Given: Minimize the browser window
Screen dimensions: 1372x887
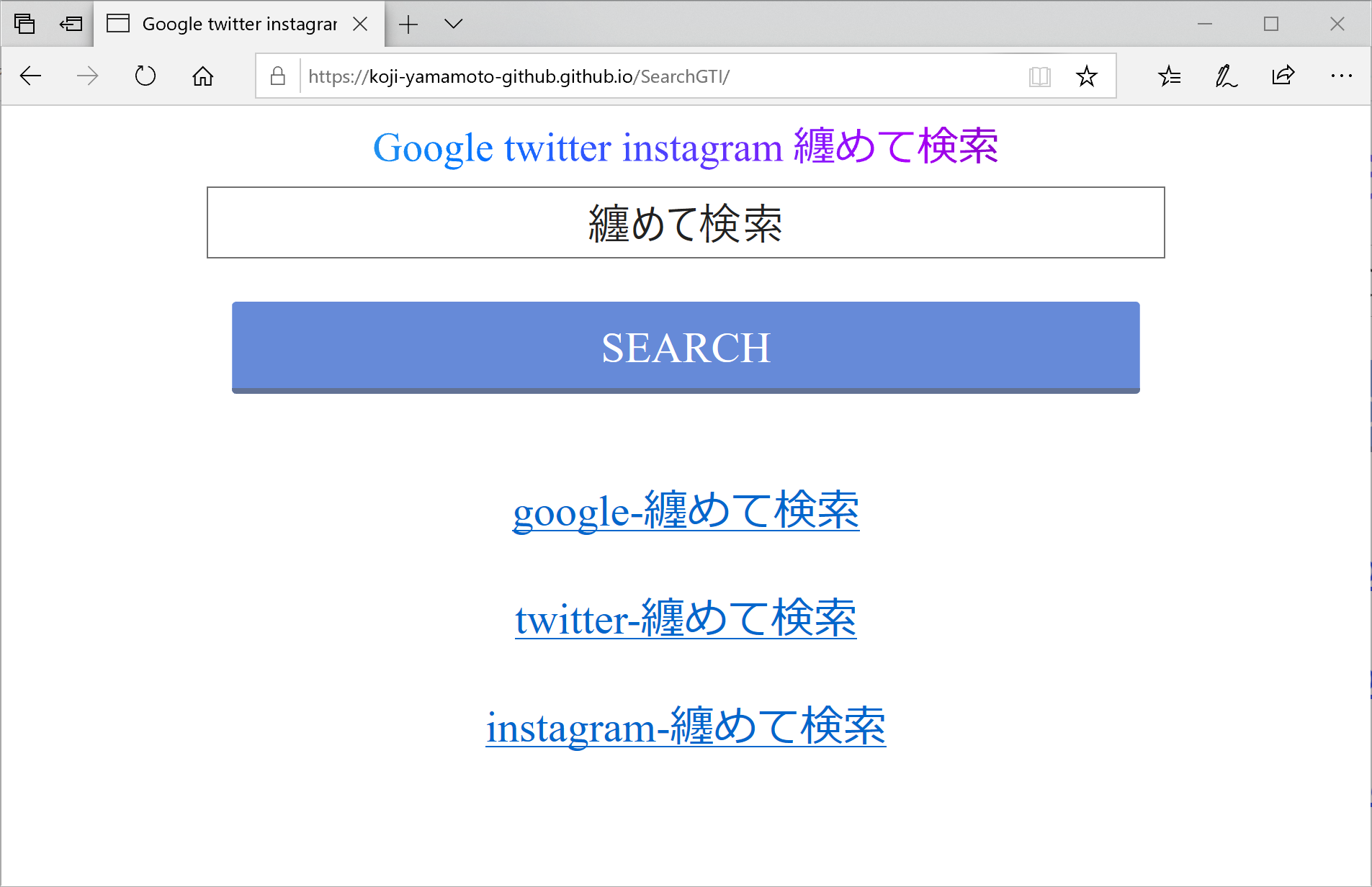Looking at the screenshot, I should (1205, 24).
